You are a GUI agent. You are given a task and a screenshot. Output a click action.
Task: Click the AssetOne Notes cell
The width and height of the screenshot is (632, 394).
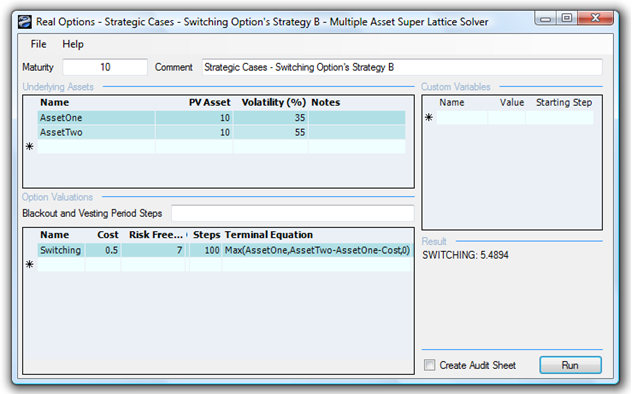357,118
